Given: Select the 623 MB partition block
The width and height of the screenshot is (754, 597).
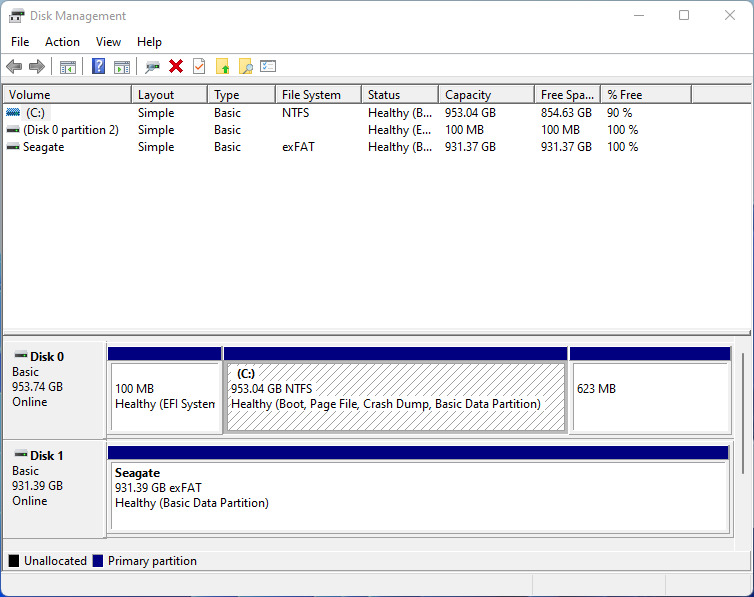Looking at the screenshot, I should pyautogui.click(x=650, y=390).
